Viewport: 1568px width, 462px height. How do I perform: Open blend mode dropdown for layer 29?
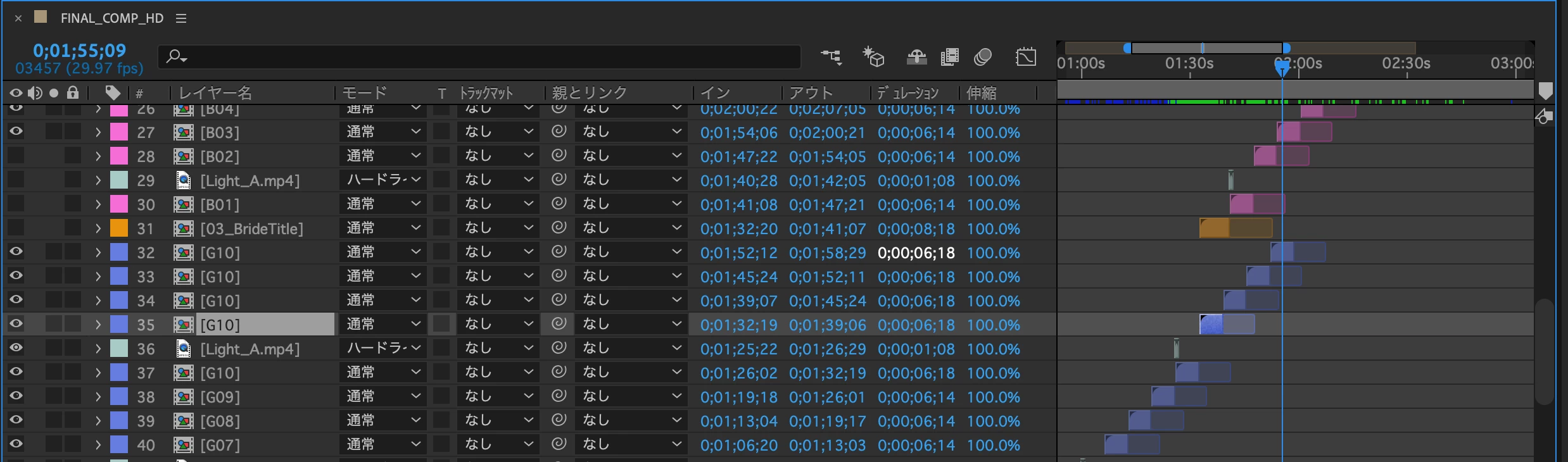(x=383, y=180)
